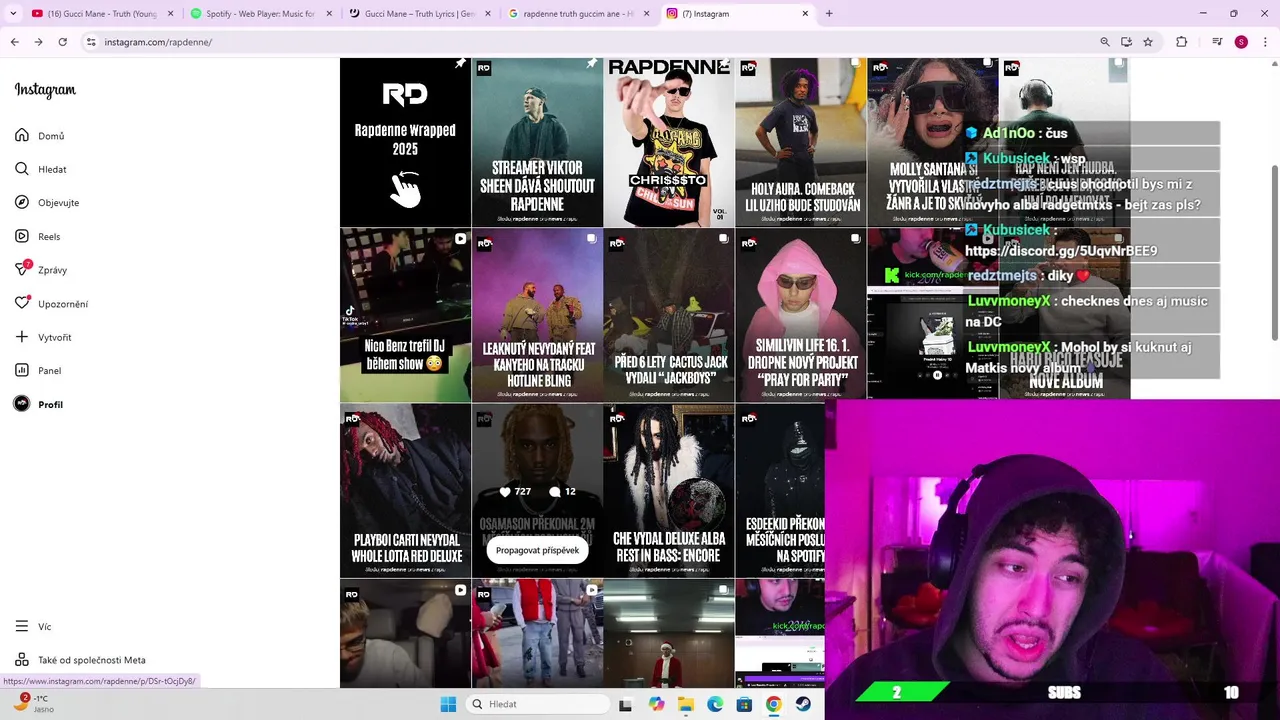Viewport: 1280px width, 720px height.
Task: Open the media control icon in toolbar
Action: coord(1217,42)
